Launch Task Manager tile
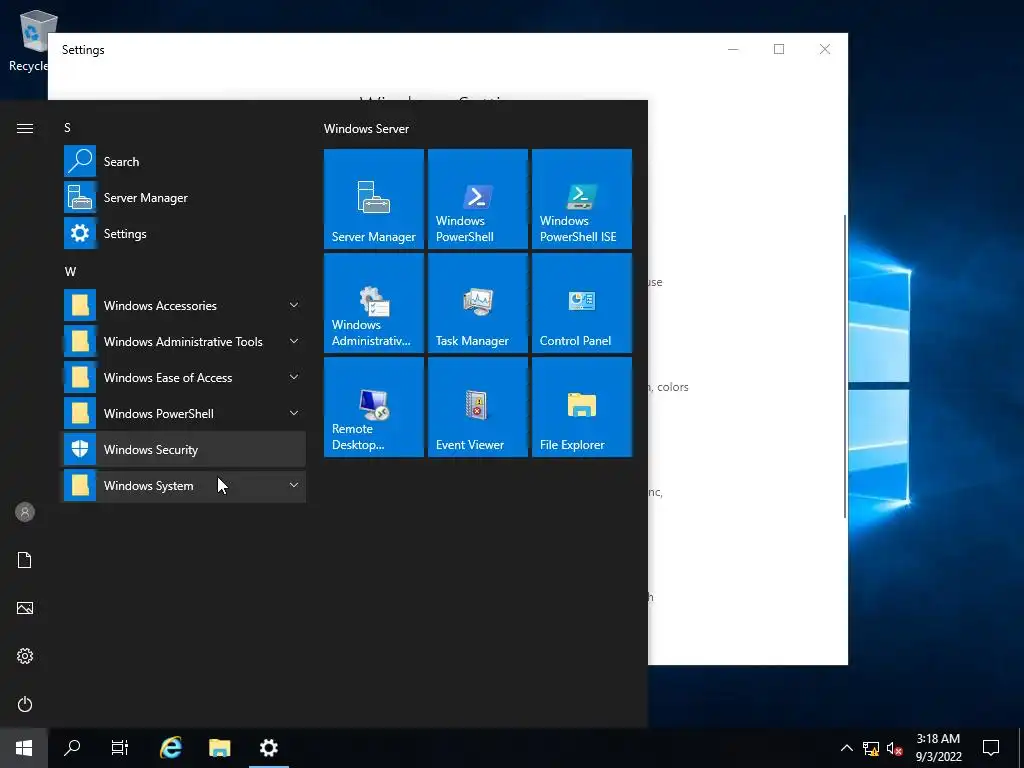The image size is (1024, 768). [x=477, y=303]
